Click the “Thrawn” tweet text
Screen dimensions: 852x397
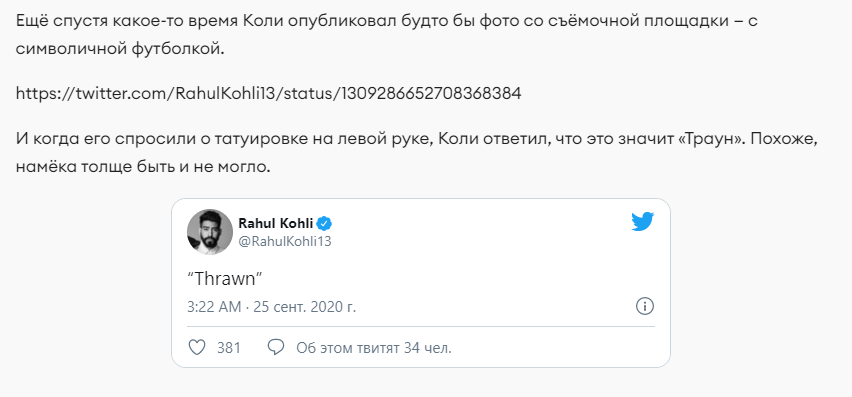pos(225,279)
